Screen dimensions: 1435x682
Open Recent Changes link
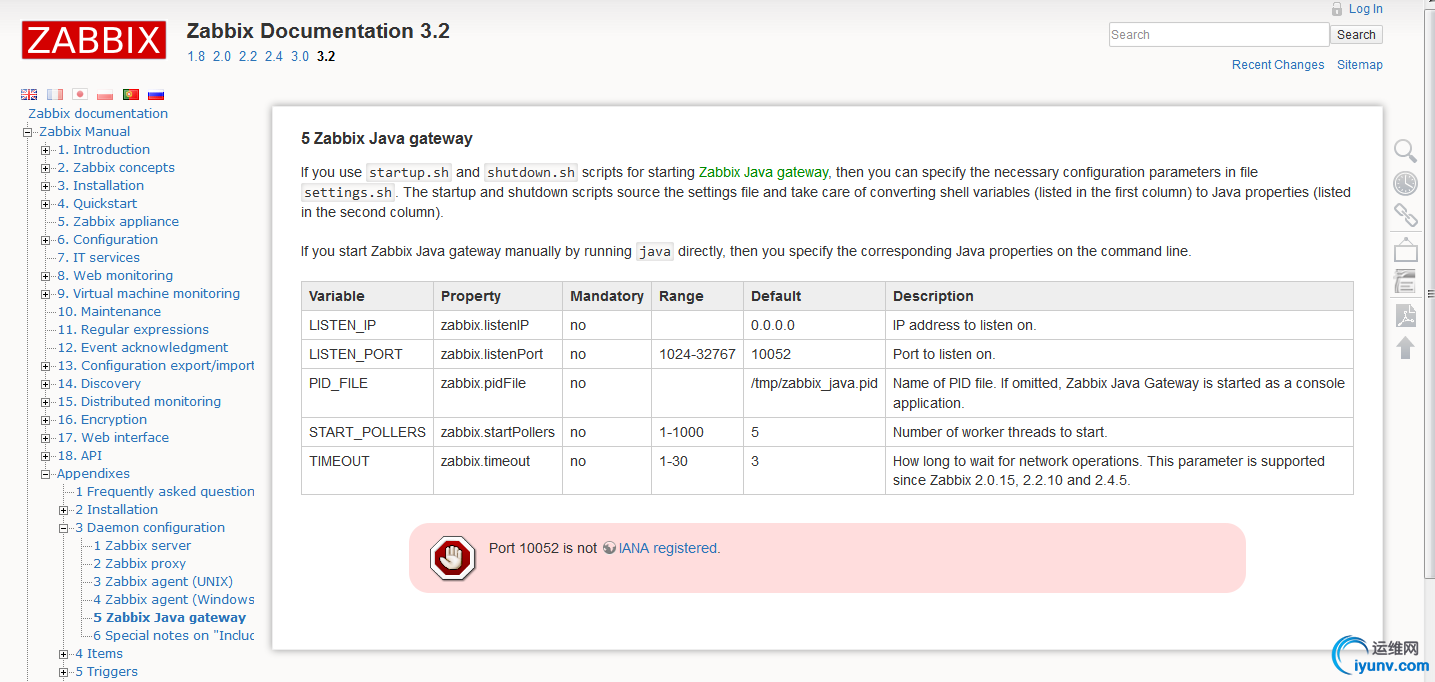pyautogui.click(x=1278, y=65)
